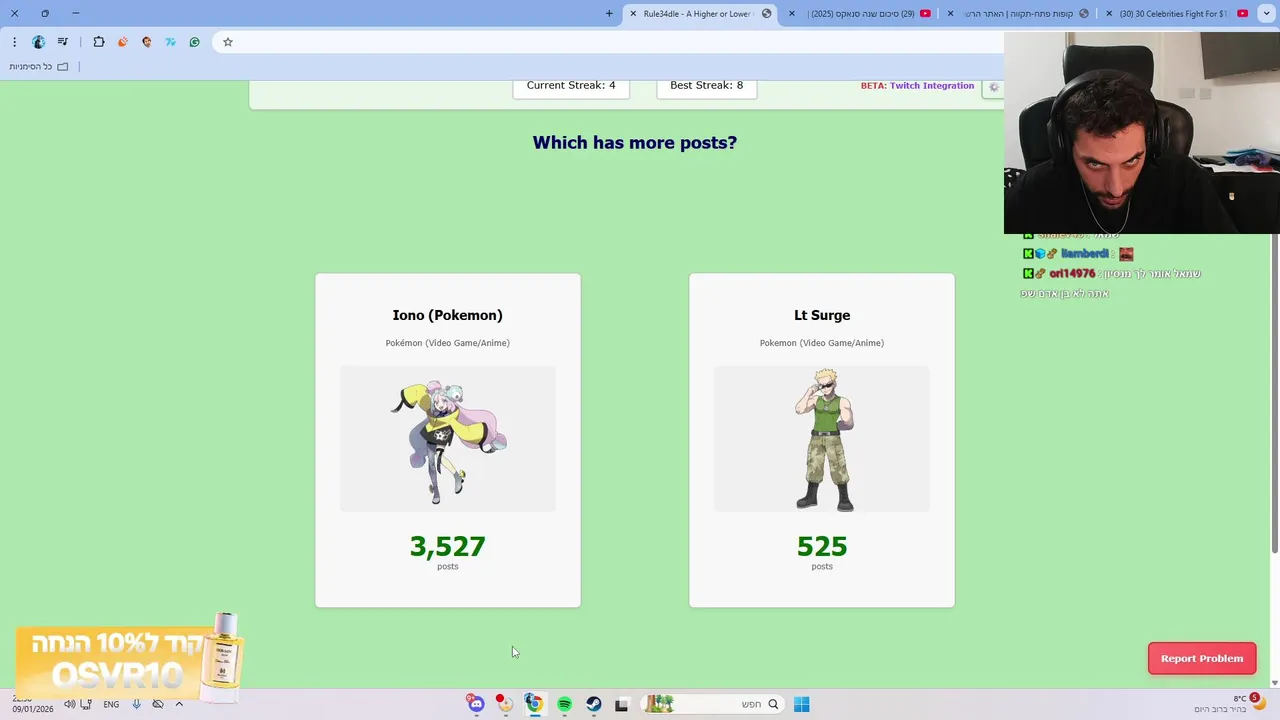Open the taskbar app beside Steam

coord(621,704)
